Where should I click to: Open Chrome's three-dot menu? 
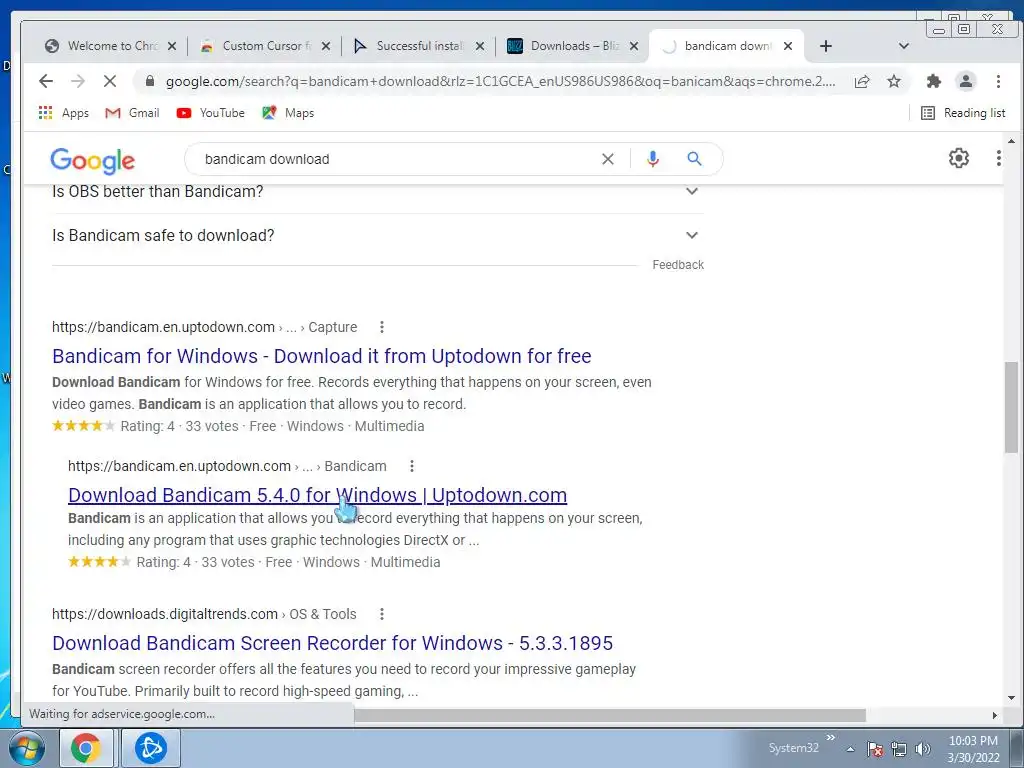coord(998,81)
